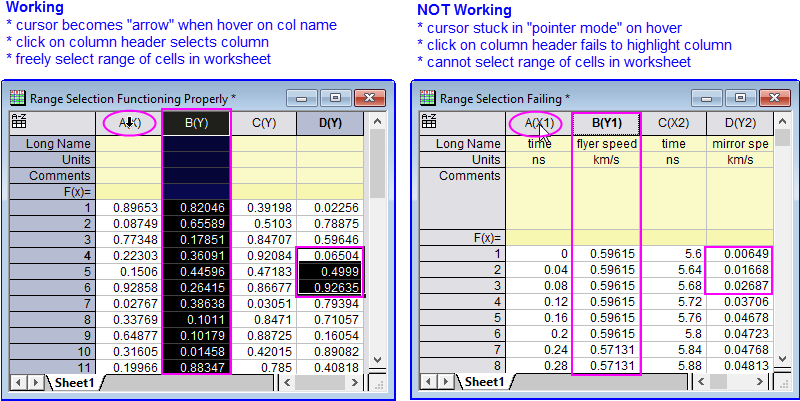The image size is (800, 401).
Task: Click the A-Z select-all corner icon in the left worksheet
Action: tap(19, 121)
